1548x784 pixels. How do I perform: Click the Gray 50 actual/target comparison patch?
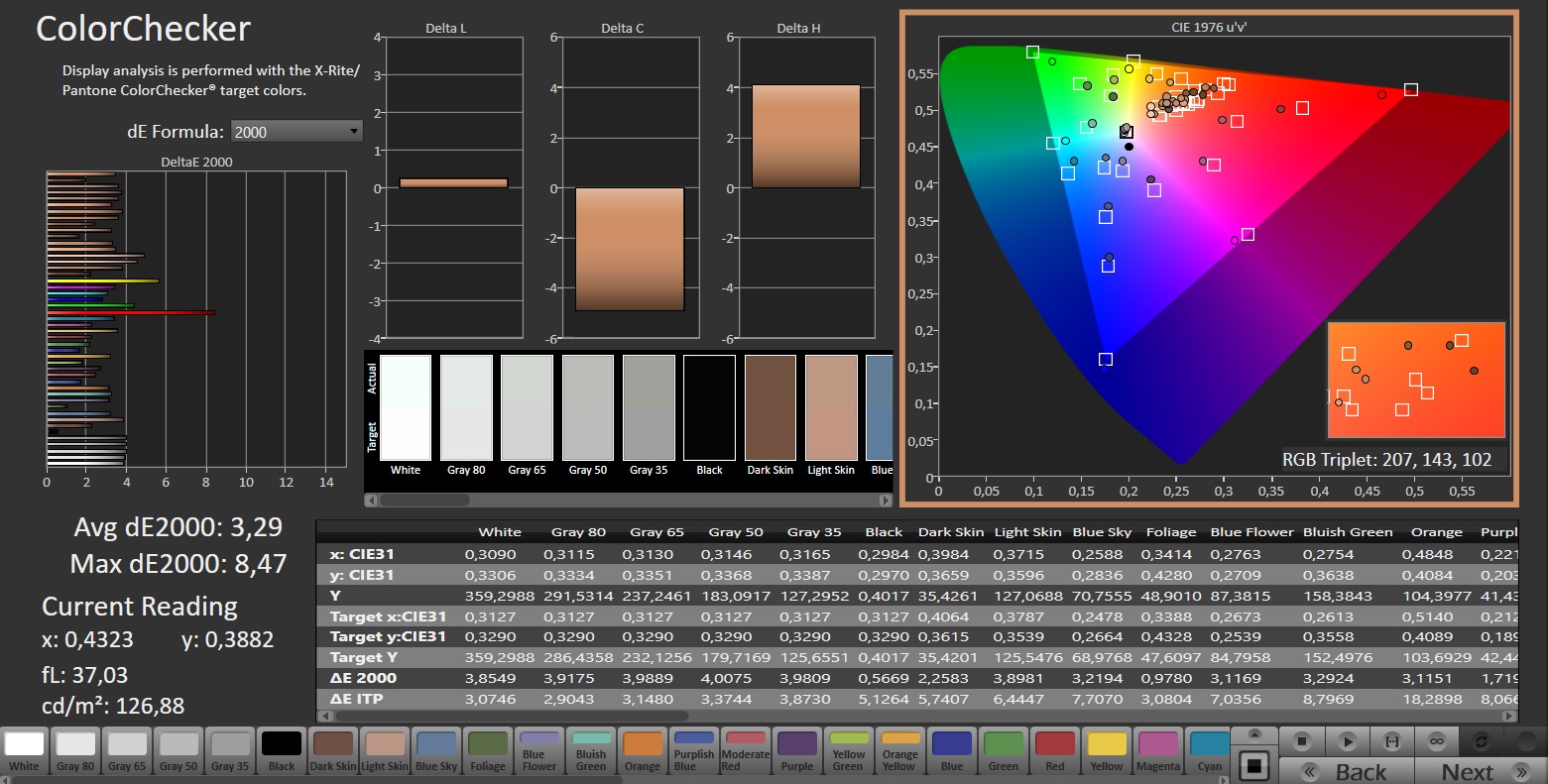tap(588, 407)
